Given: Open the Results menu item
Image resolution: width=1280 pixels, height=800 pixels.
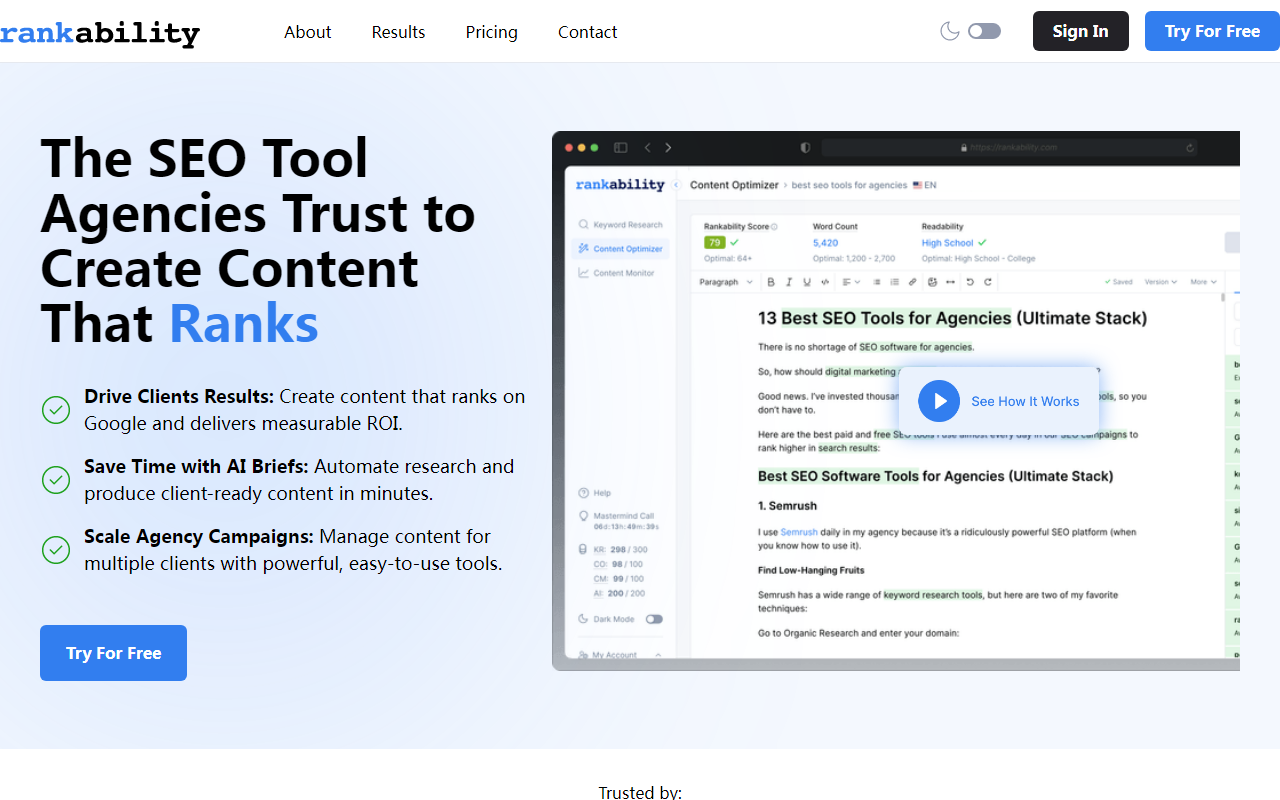Looking at the screenshot, I should pos(398,32).
